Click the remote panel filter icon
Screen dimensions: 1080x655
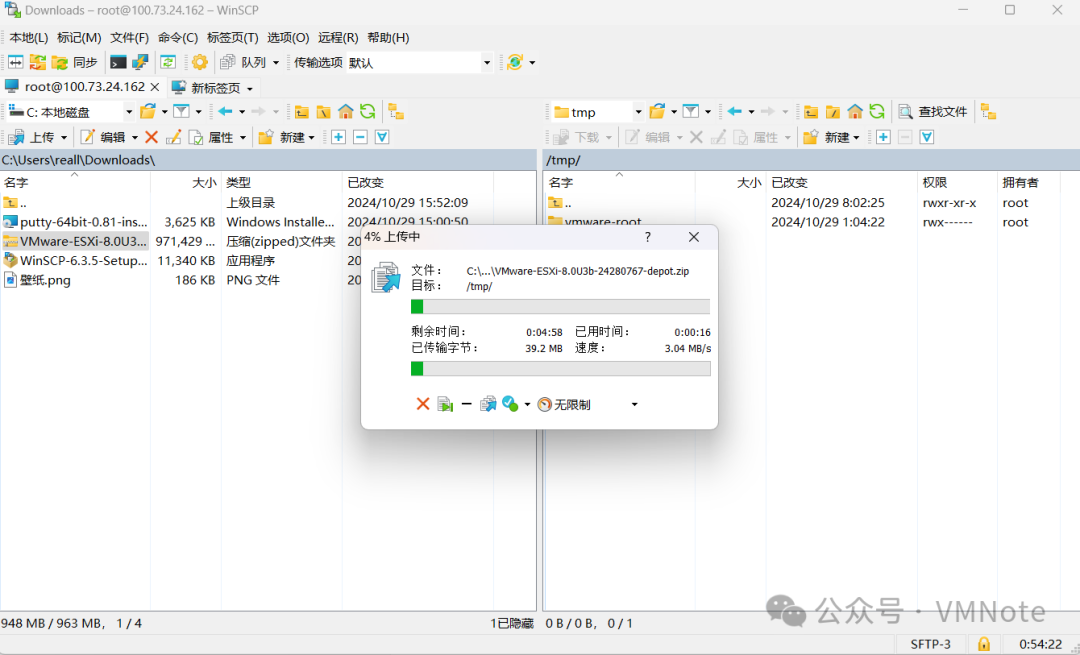click(691, 112)
